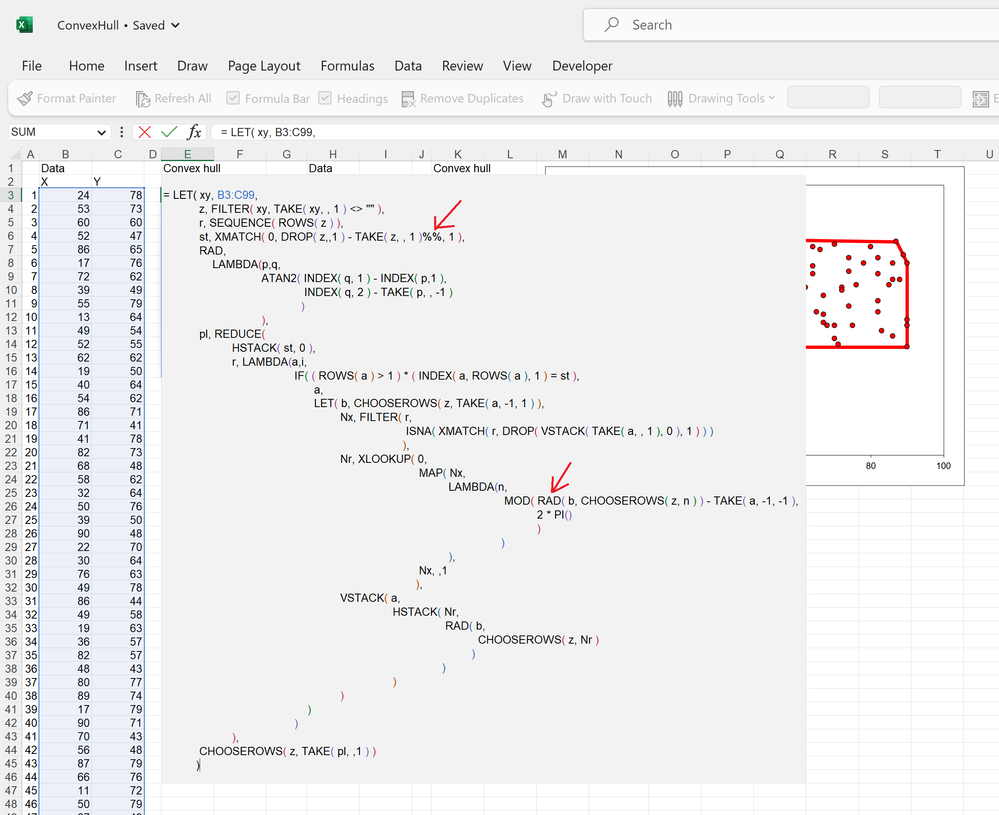Click the partially visible icon at ribbon right edge
Screen dimensions: 999x815
[980, 99]
